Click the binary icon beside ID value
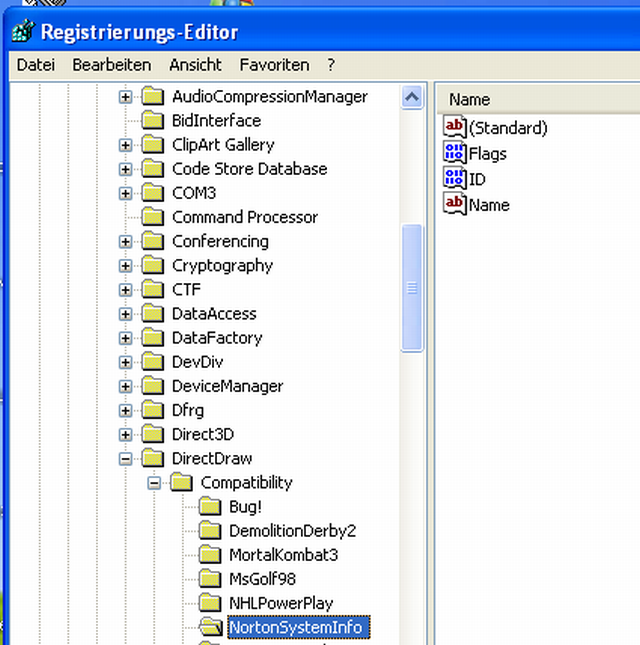The image size is (640, 645). pyautogui.click(x=454, y=178)
